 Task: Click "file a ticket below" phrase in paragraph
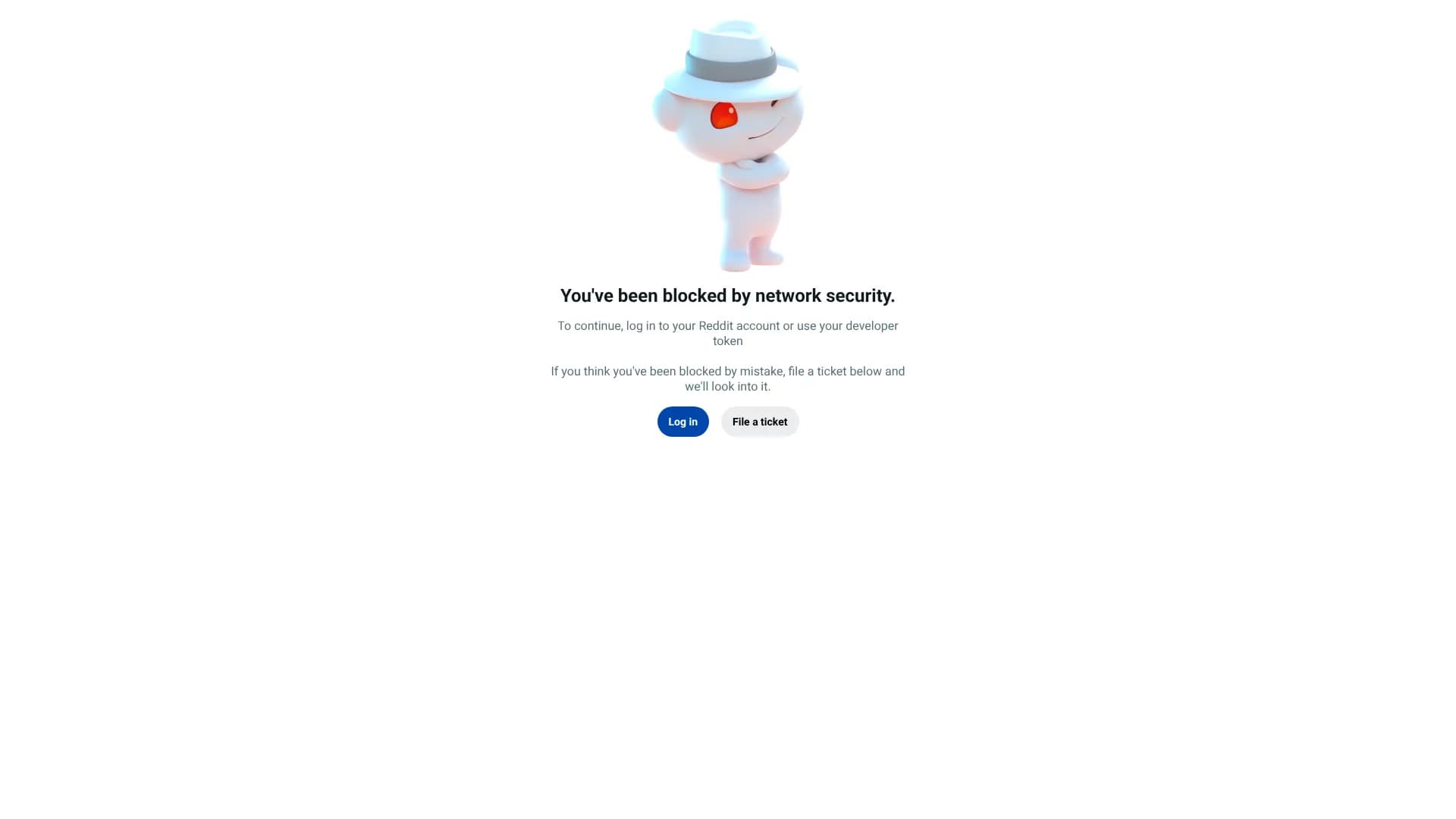click(x=835, y=372)
